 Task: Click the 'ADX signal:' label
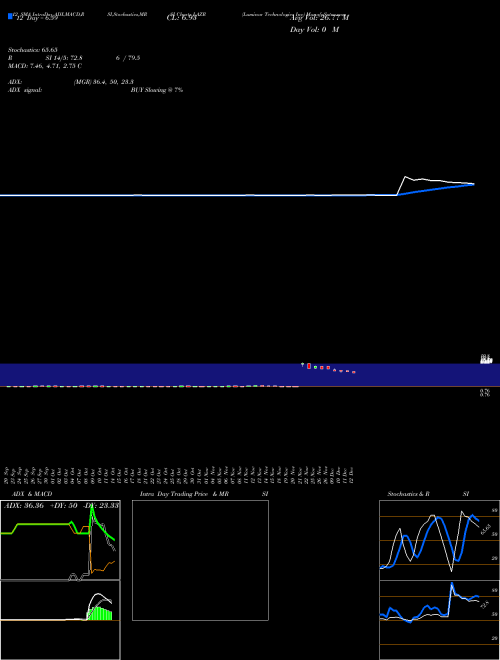pyautogui.click(x=25, y=90)
